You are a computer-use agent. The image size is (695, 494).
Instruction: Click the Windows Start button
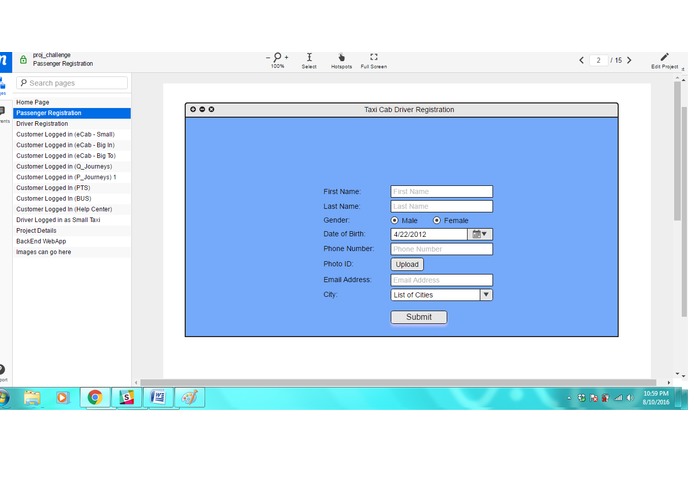[x=4, y=398]
